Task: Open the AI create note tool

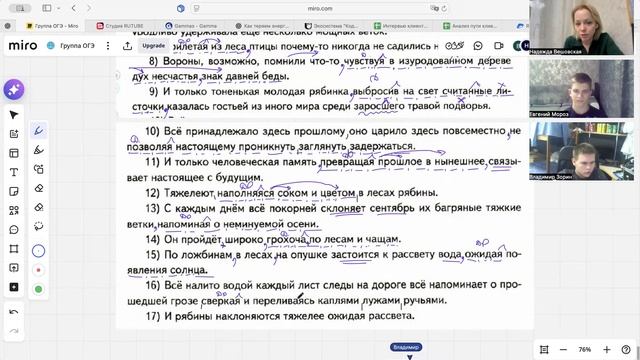Action: 14,134
